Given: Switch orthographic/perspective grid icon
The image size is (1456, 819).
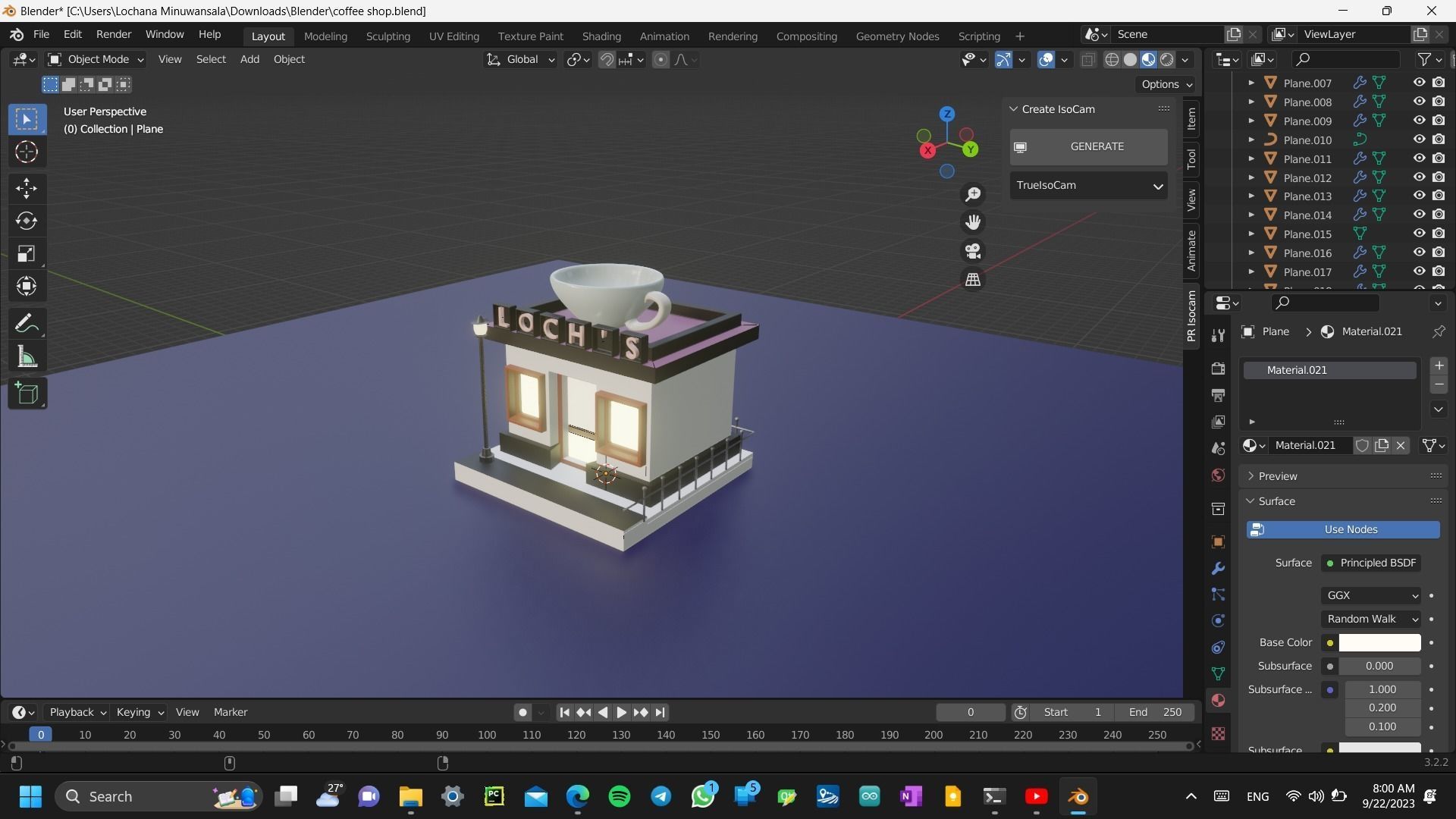Looking at the screenshot, I should (x=973, y=280).
